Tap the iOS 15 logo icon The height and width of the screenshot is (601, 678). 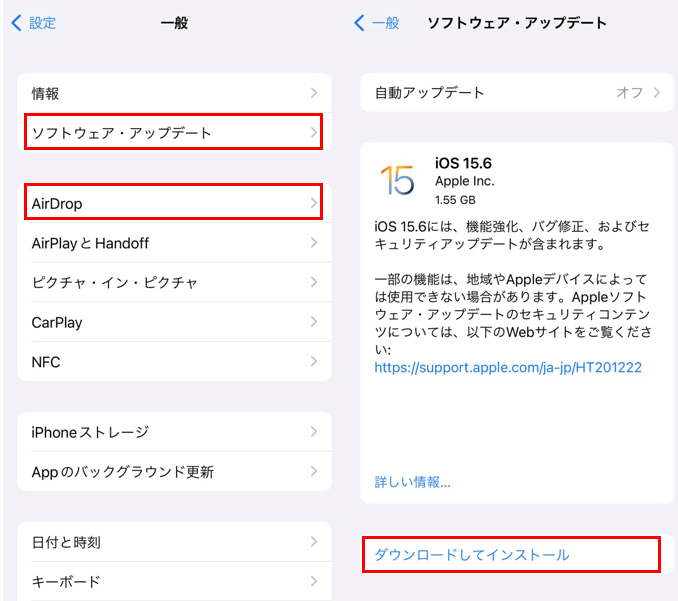coord(397,180)
